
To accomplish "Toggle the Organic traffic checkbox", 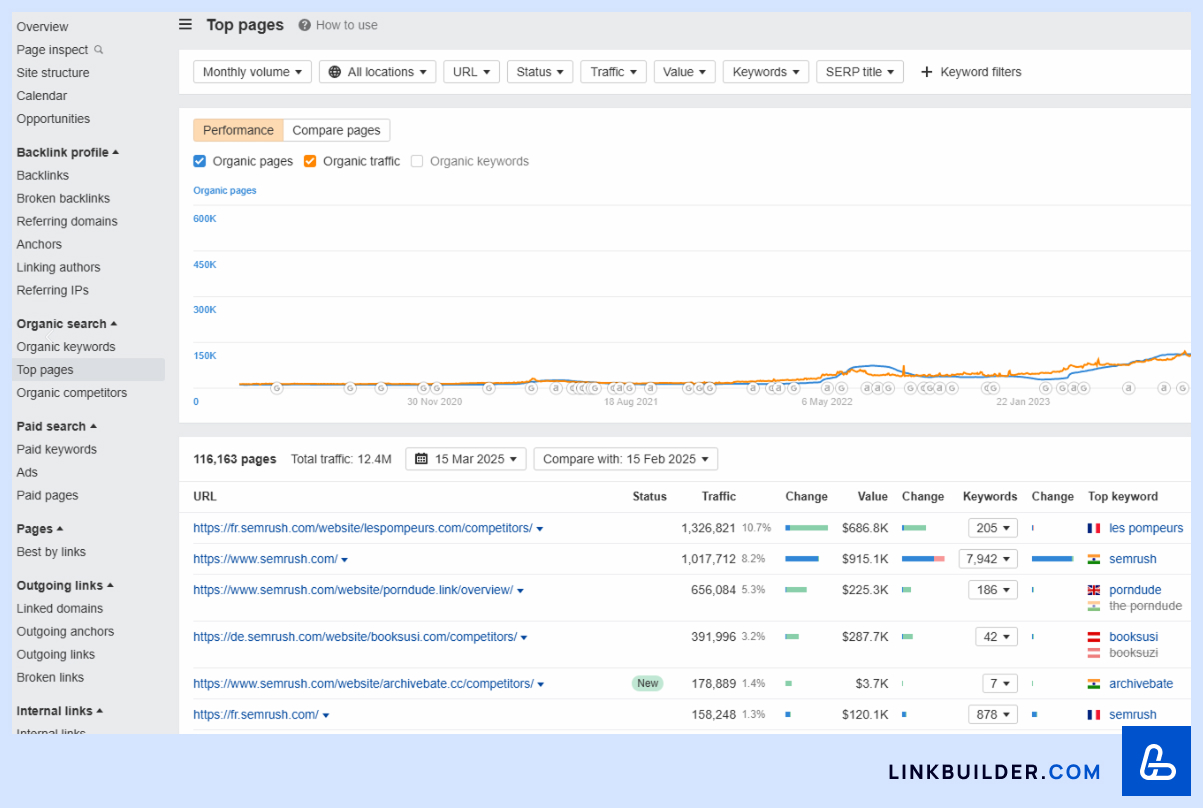I will (x=310, y=161).
